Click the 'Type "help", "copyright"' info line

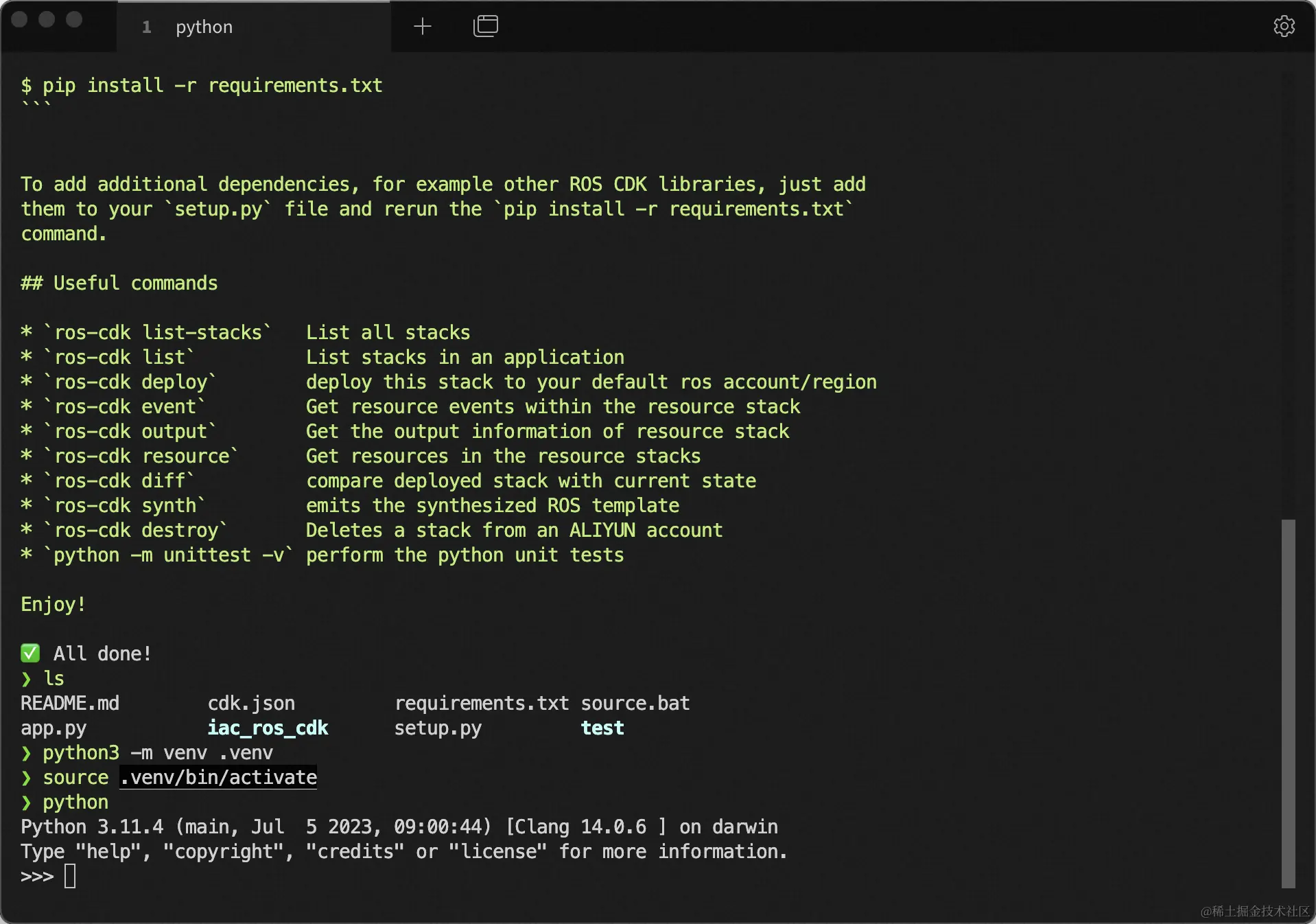(405, 852)
